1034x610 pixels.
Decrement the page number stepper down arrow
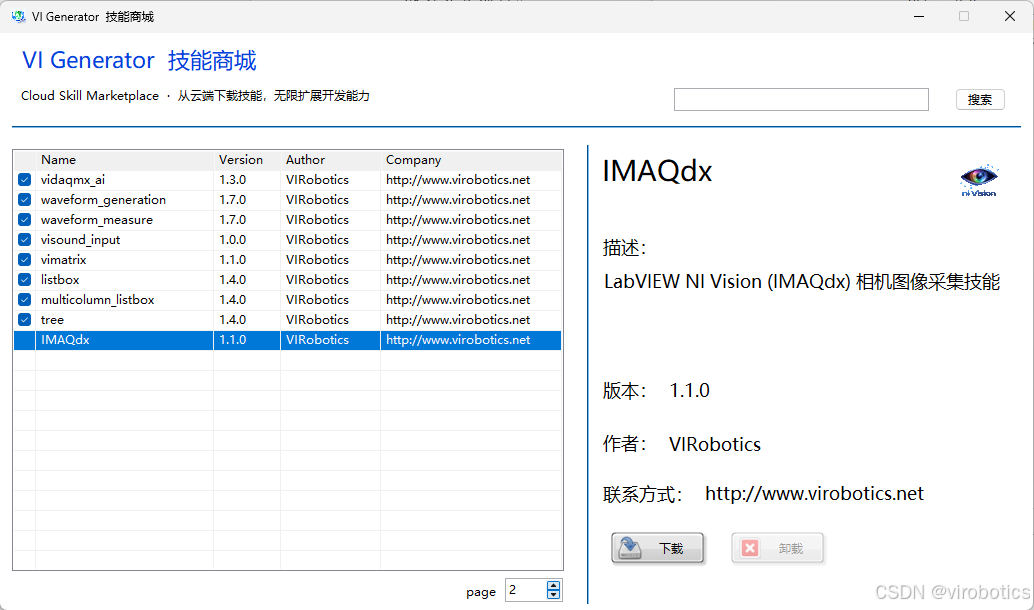pyautogui.click(x=554, y=594)
